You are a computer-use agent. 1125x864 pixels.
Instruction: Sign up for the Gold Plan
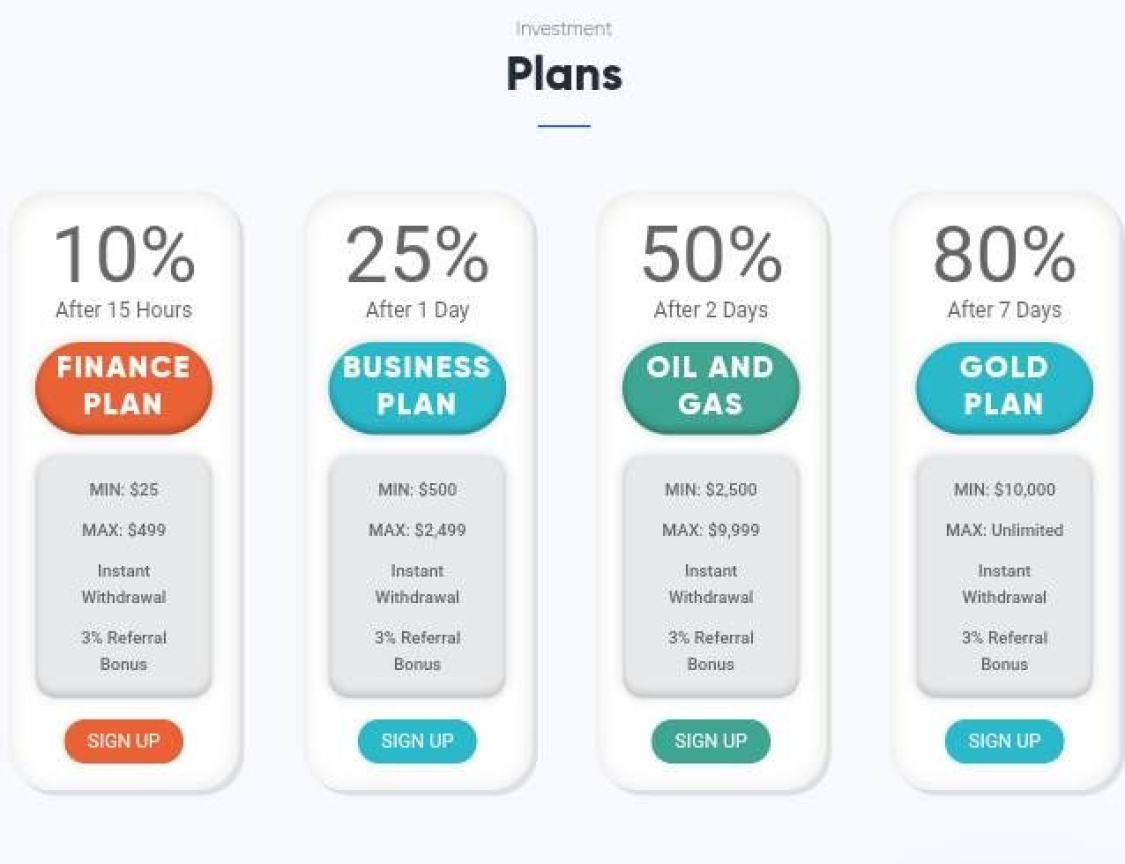tap(1004, 741)
